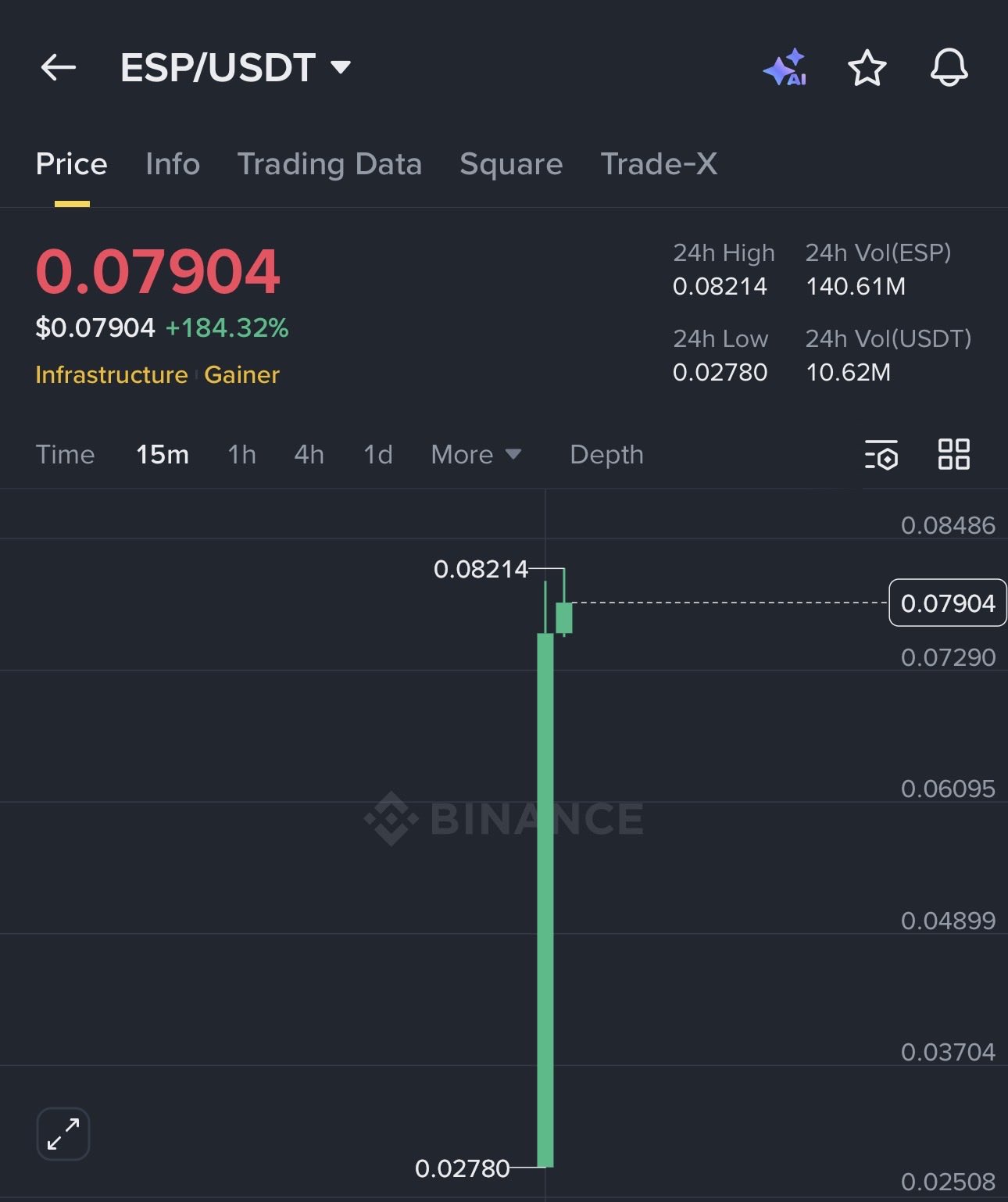Open the AI assistant sparkle icon
This screenshot has height=1202, width=1008.
pos(785,68)
